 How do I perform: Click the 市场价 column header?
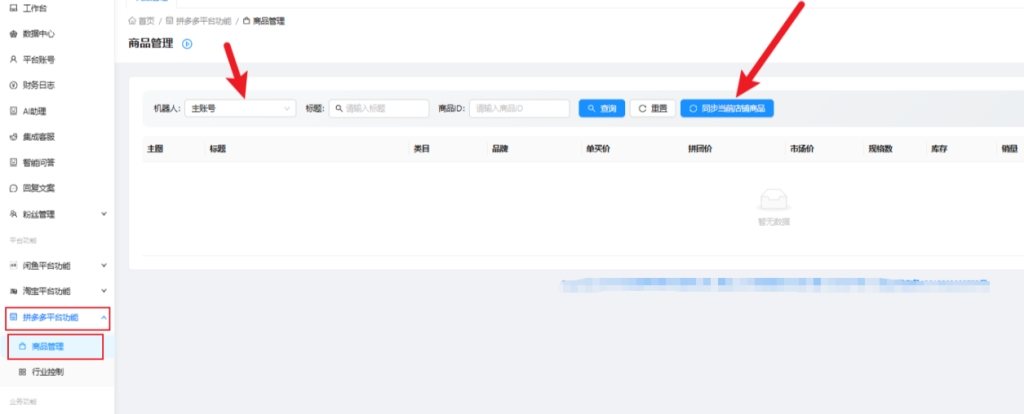click(x=802, y=149)
